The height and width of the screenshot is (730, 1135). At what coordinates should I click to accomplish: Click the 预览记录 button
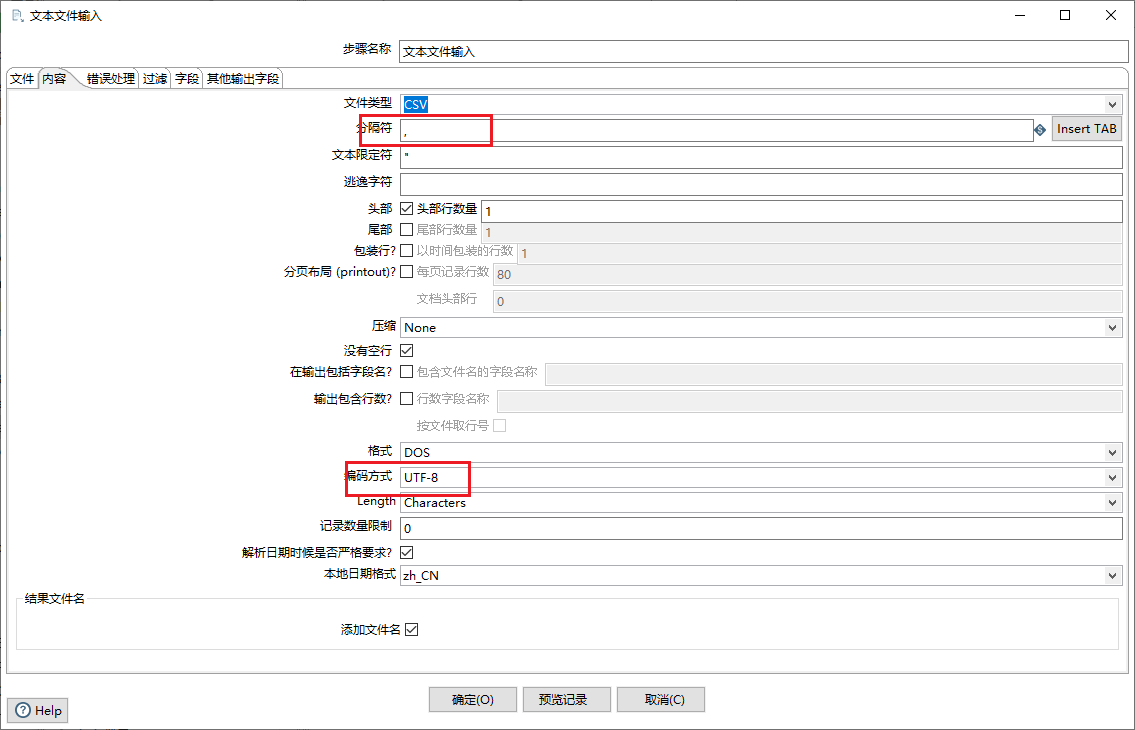click(567, 700)
